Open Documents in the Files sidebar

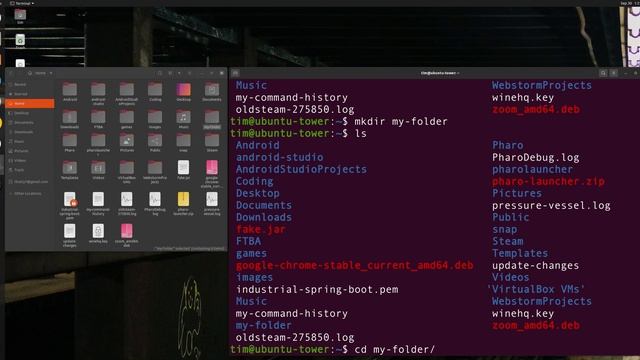(x=30, y=122)
